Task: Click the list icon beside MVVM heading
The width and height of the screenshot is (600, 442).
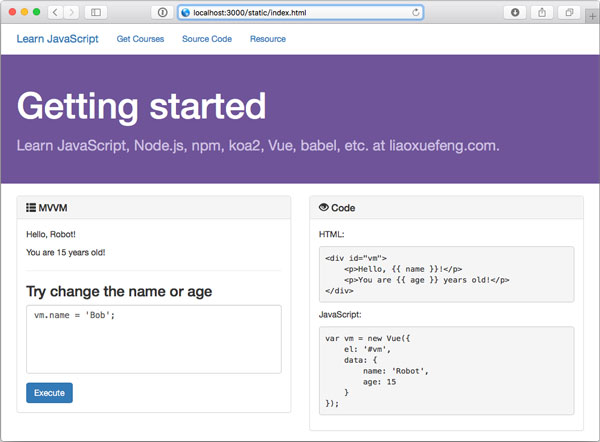Action: (31, 207)
